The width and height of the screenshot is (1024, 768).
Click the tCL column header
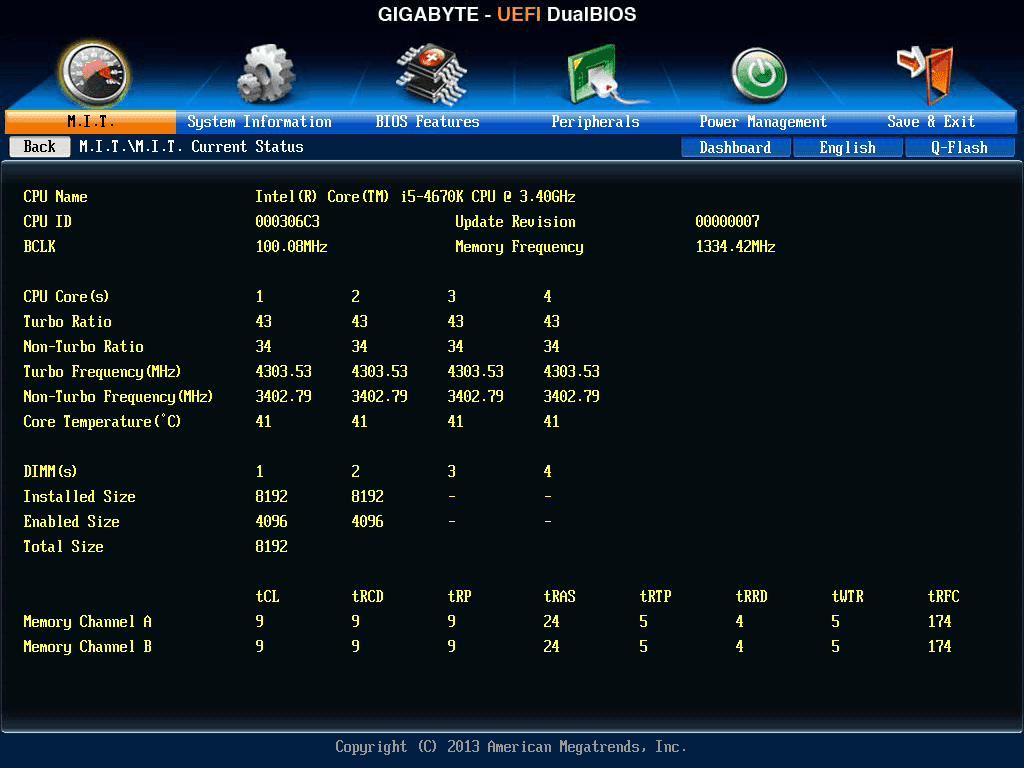click(267, 596)
